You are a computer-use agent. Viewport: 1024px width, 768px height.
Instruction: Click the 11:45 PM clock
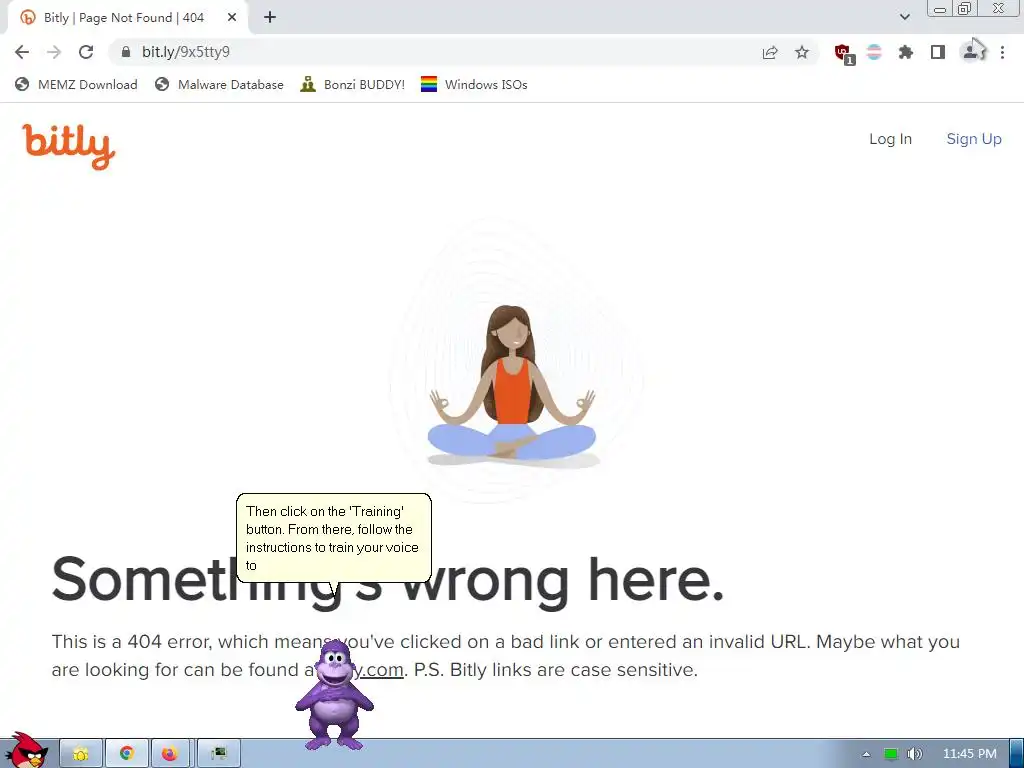pos(969,754)
